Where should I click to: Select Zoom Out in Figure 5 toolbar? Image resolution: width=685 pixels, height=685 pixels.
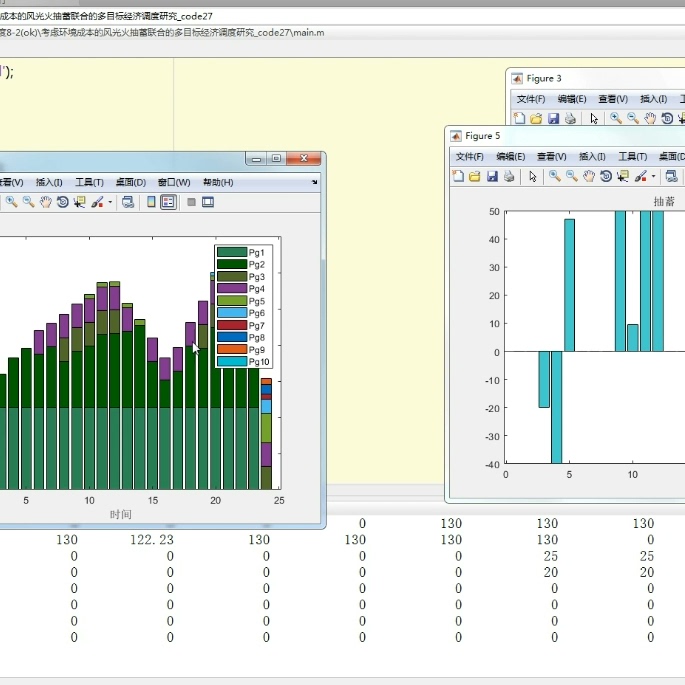tap(572, 176)
